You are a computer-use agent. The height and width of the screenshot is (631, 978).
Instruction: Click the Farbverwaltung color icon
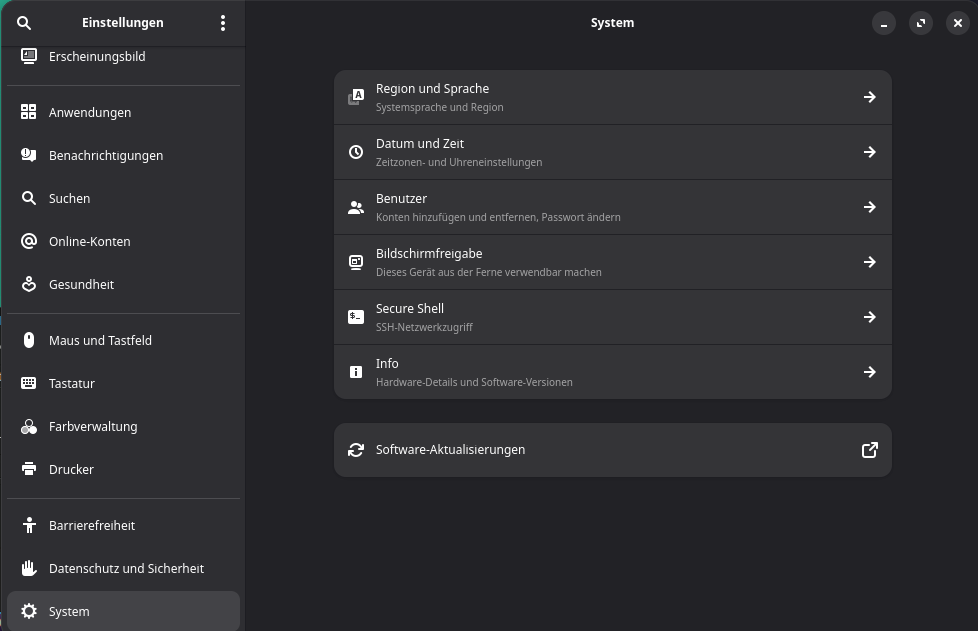point(29,427)
